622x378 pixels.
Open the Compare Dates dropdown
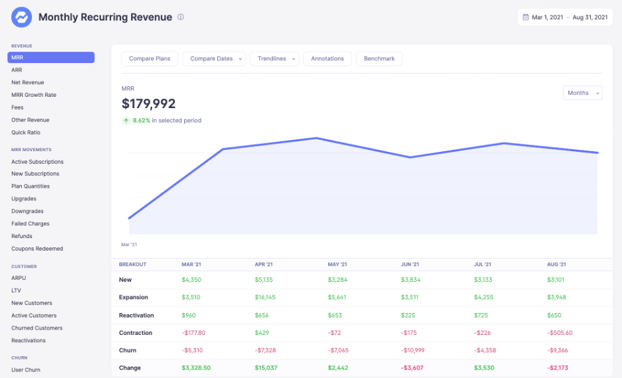tap(214, 59)
